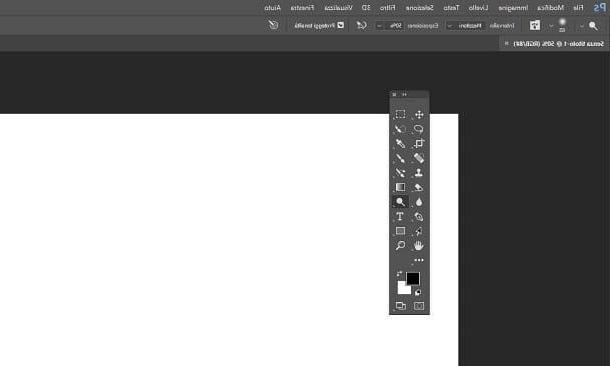Select the Type tool

pyautogui.click(x=400, y=216)
